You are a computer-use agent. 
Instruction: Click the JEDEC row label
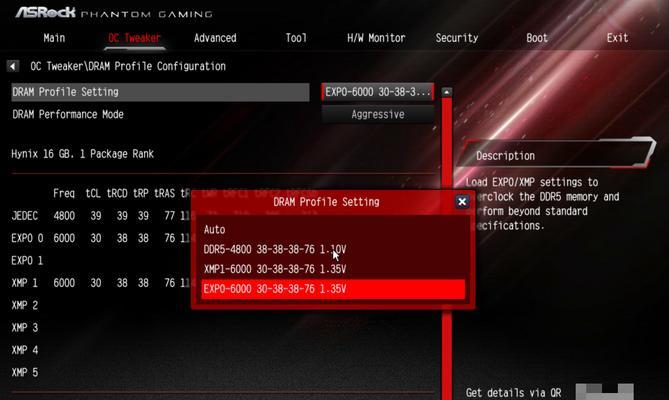click(x=24, y=216)
